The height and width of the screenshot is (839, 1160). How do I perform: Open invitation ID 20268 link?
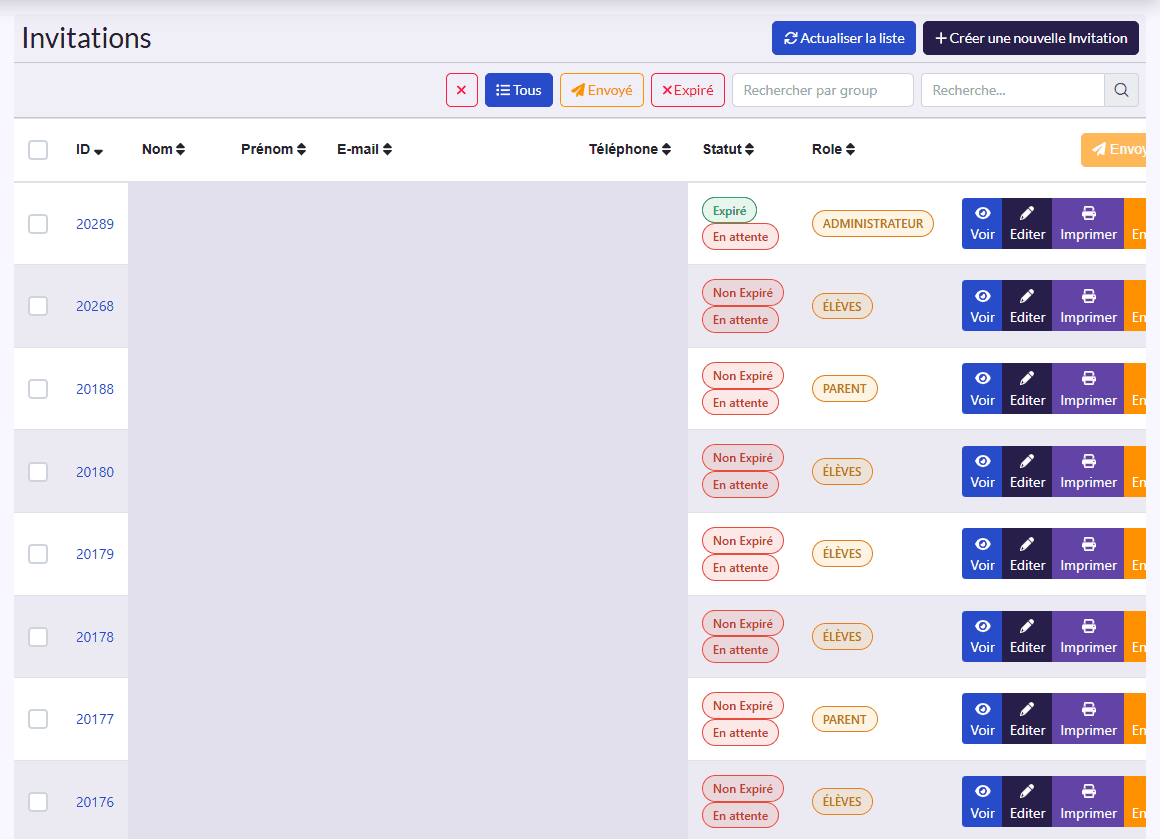point(95,306)
